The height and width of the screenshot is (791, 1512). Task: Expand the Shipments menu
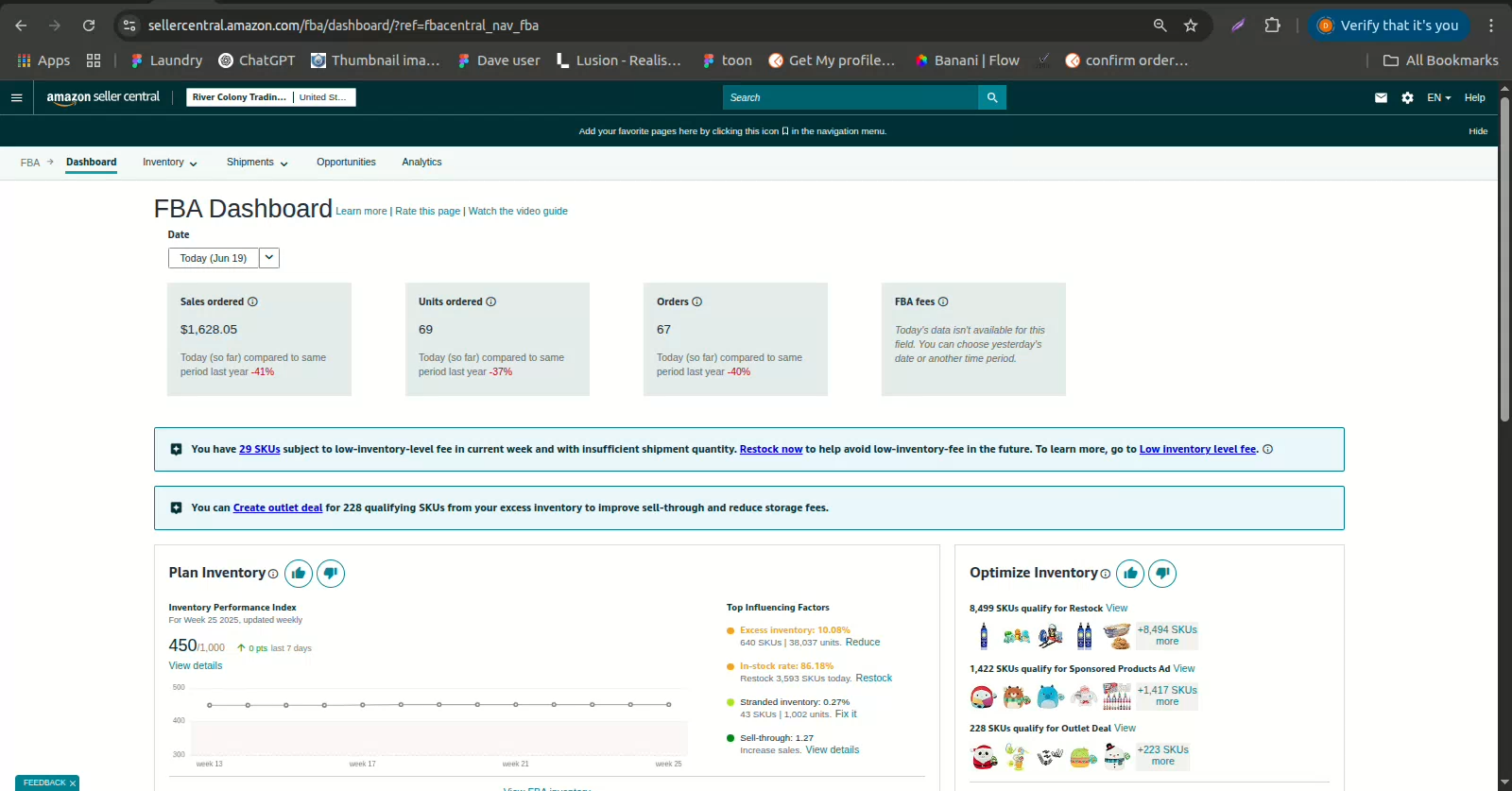tap(256, 163)
